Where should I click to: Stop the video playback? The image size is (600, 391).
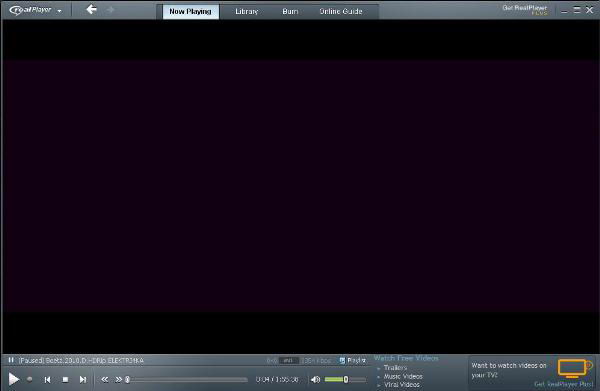tap(65, 380)
